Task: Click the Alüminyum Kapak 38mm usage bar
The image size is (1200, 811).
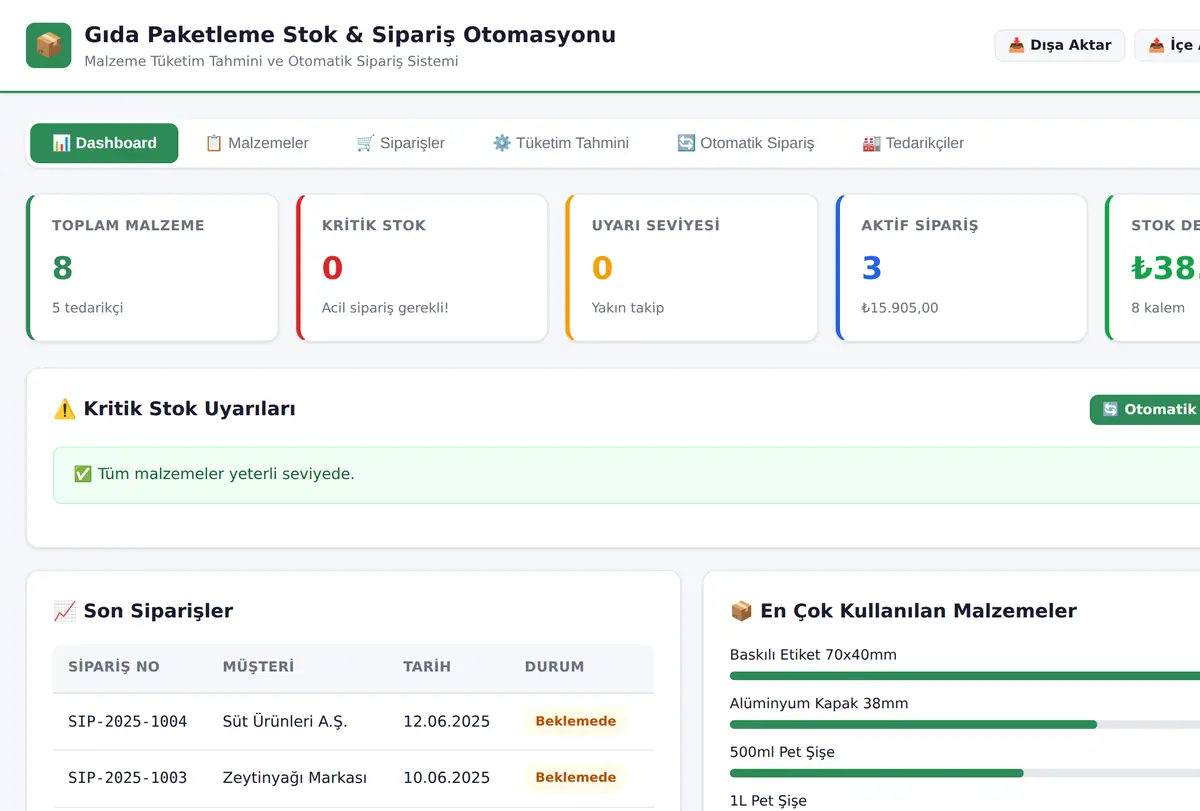Action: click(x=965, y=724)
